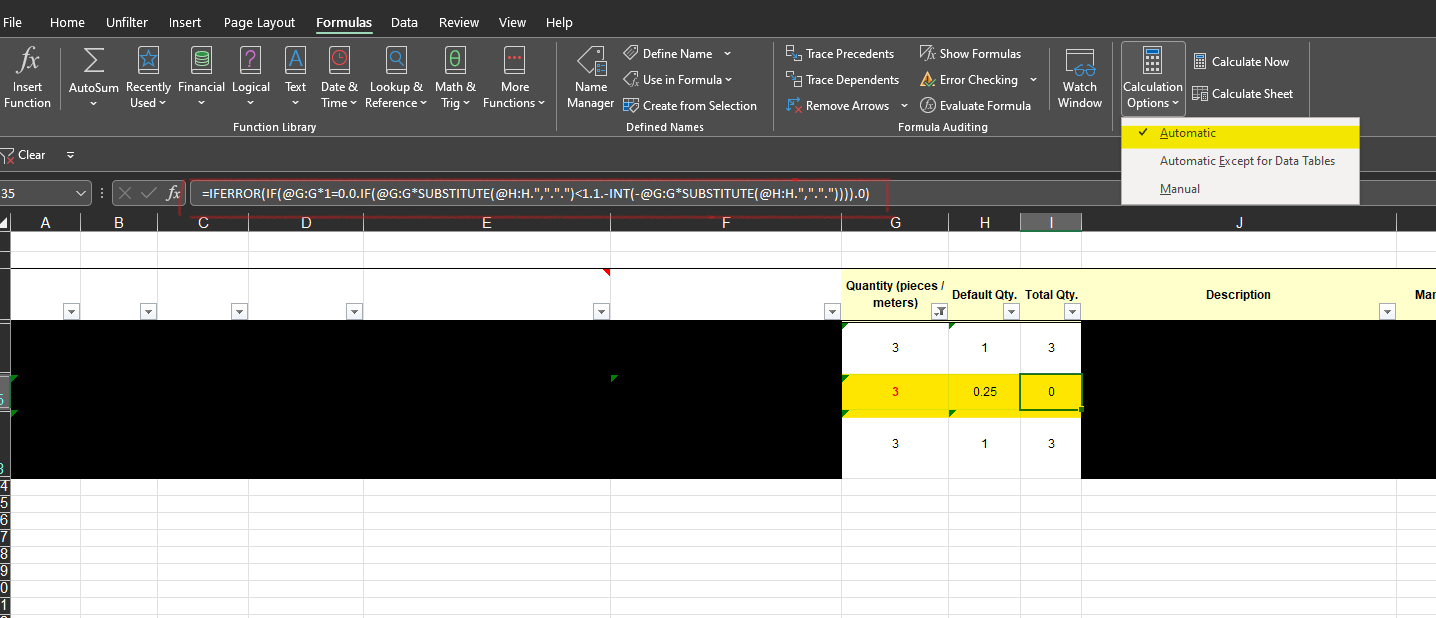Select column J header
Screen dimensions: 1436x618
(1239, 222)
